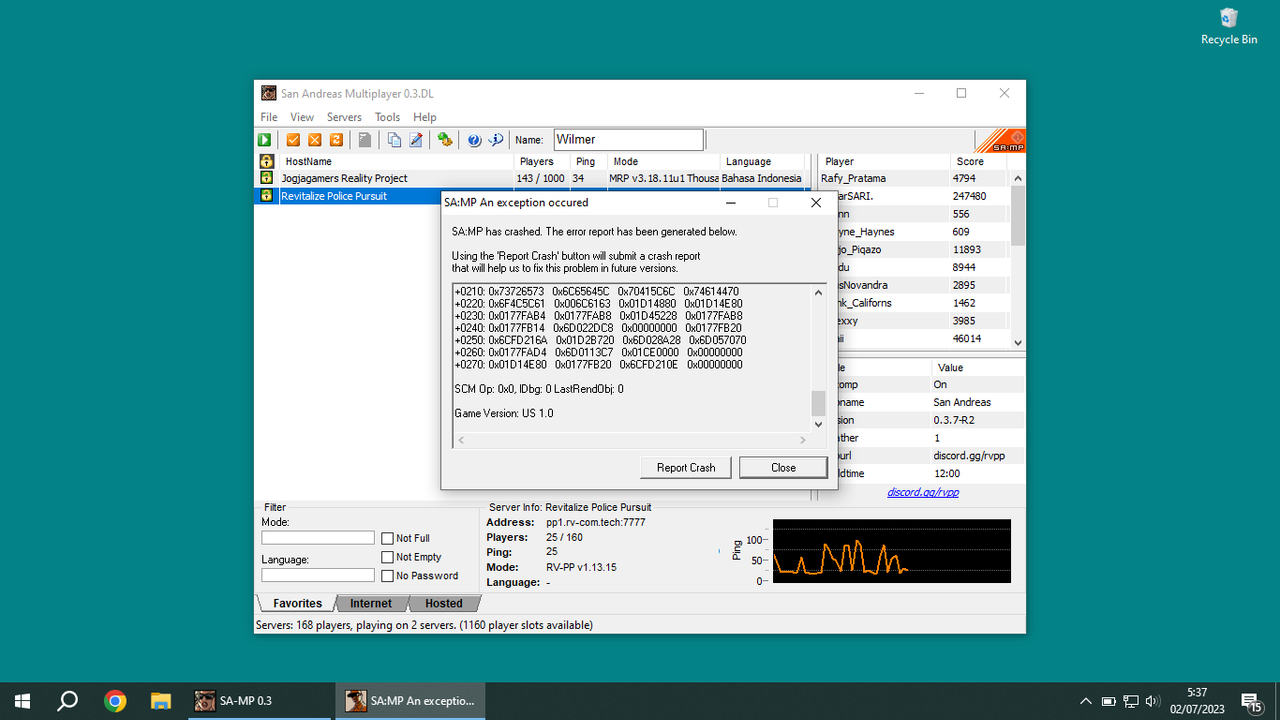Click the taskbar Search icon
This screenshot has width=1280, height=720.
(x=68, y=701)
